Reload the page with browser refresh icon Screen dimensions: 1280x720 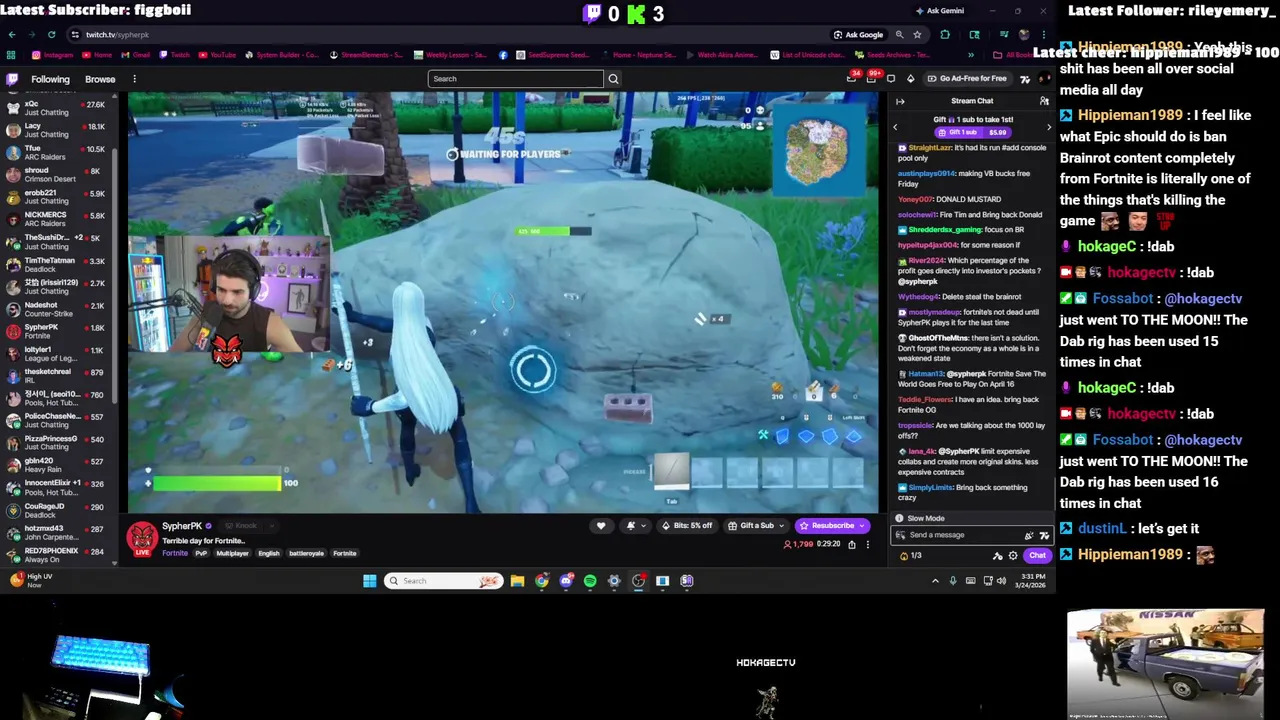(x=54, y=35)
